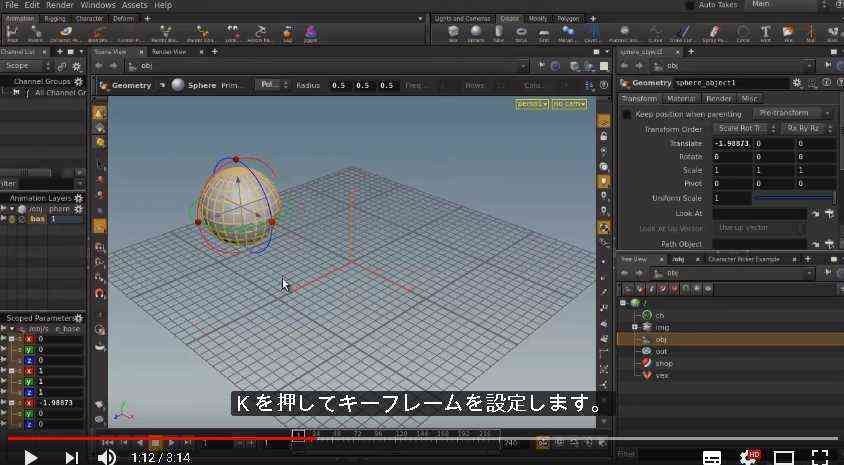The width and height of the screenshot is (844, 465).
Task: Open YouTube settings HD gear
Action: (x=749, y=458)
